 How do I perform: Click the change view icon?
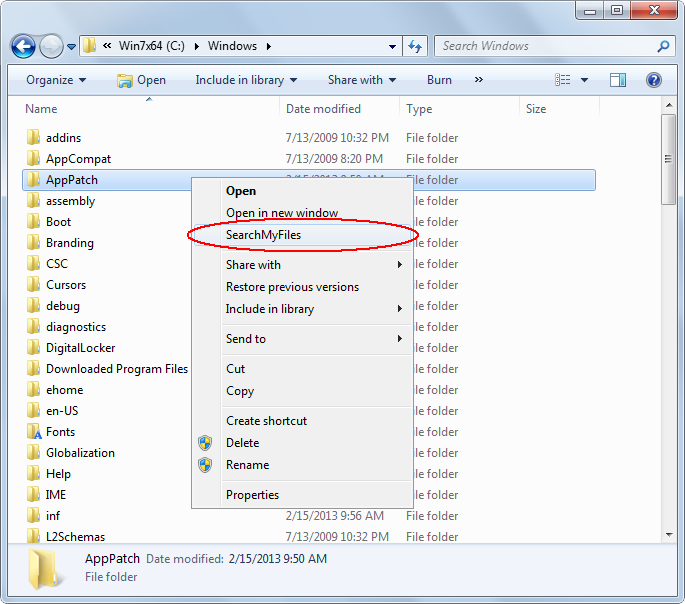coord(563,80)
